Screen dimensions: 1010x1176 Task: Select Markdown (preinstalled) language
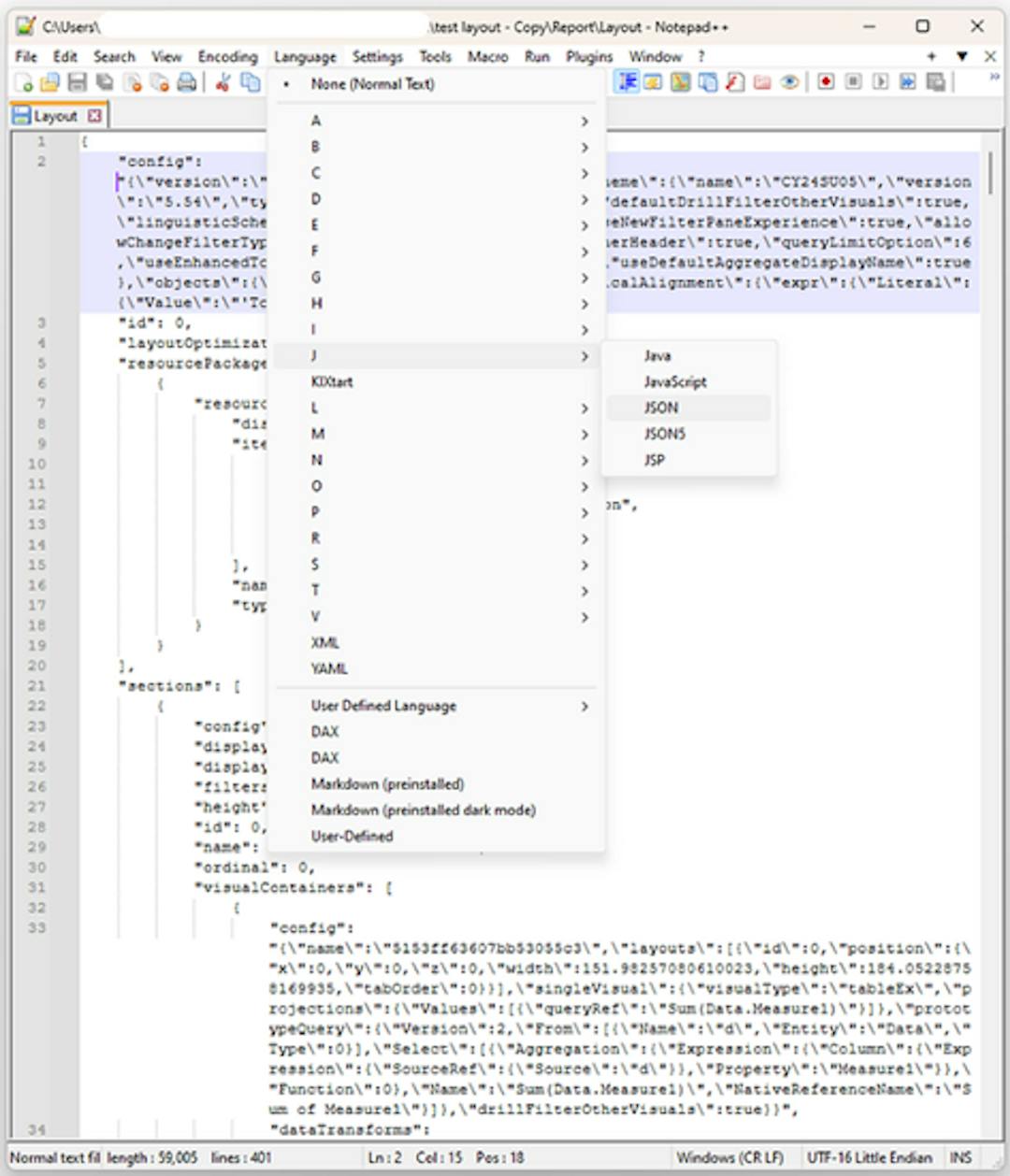(x=436, y=784)
